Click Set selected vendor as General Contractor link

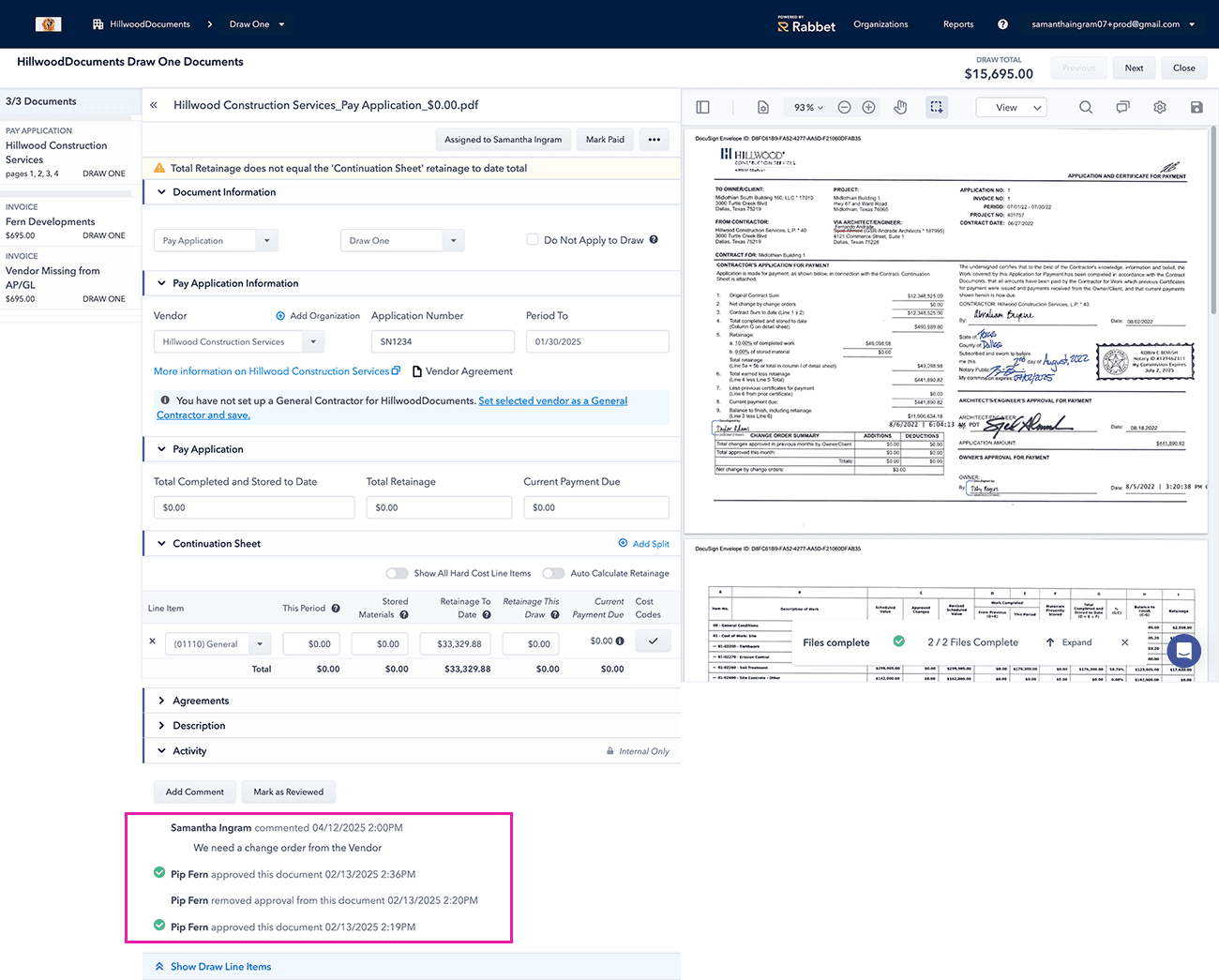392,408
